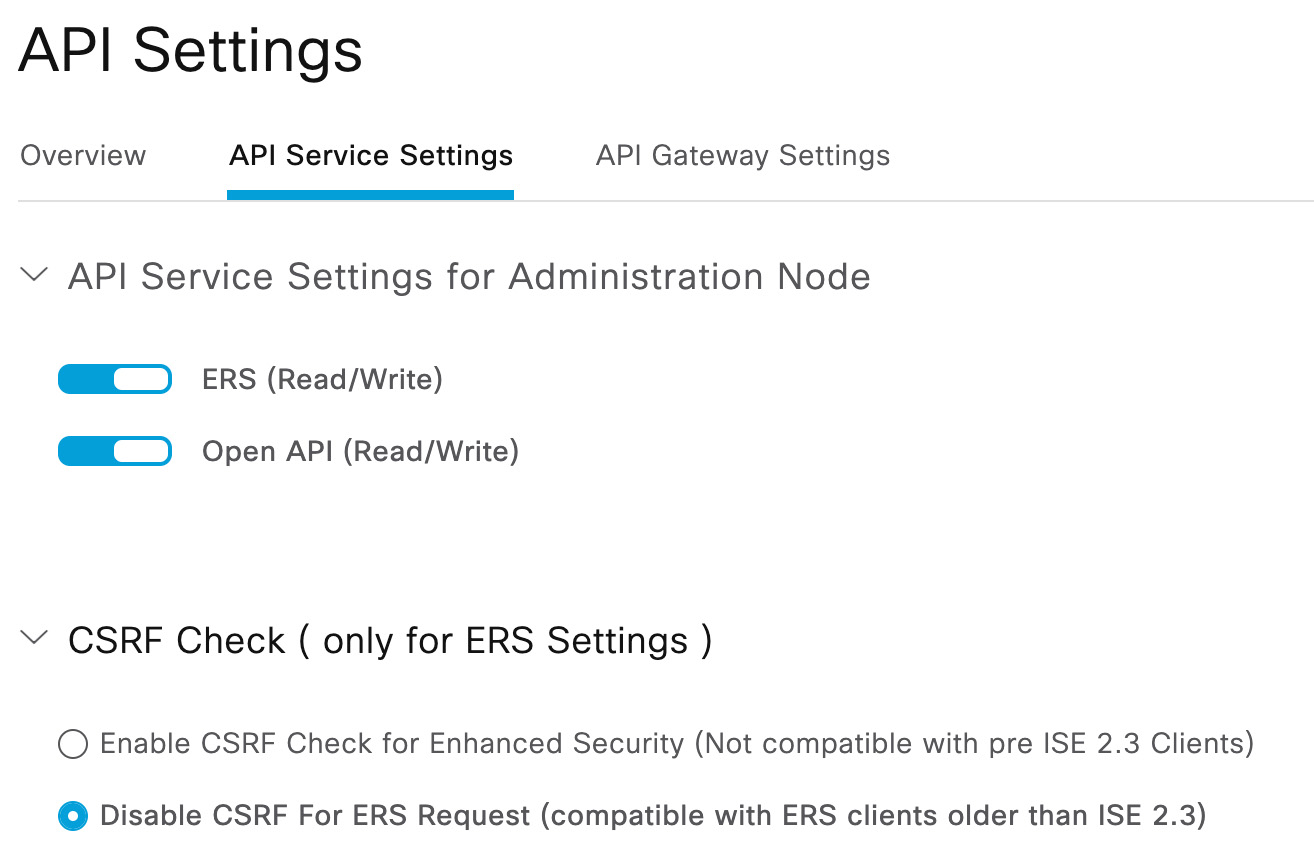Click the API Settings page title
1314x862 pixels.
point(190,50)
